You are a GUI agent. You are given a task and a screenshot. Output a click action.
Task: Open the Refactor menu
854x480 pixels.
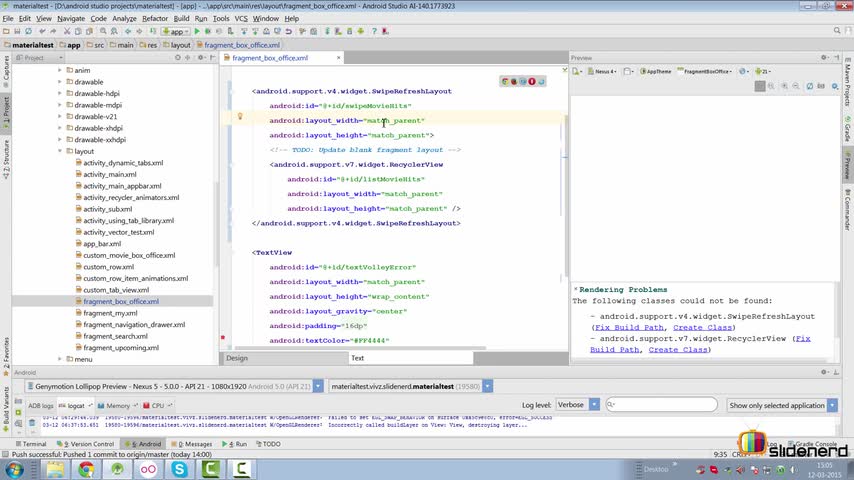(155, 18)
